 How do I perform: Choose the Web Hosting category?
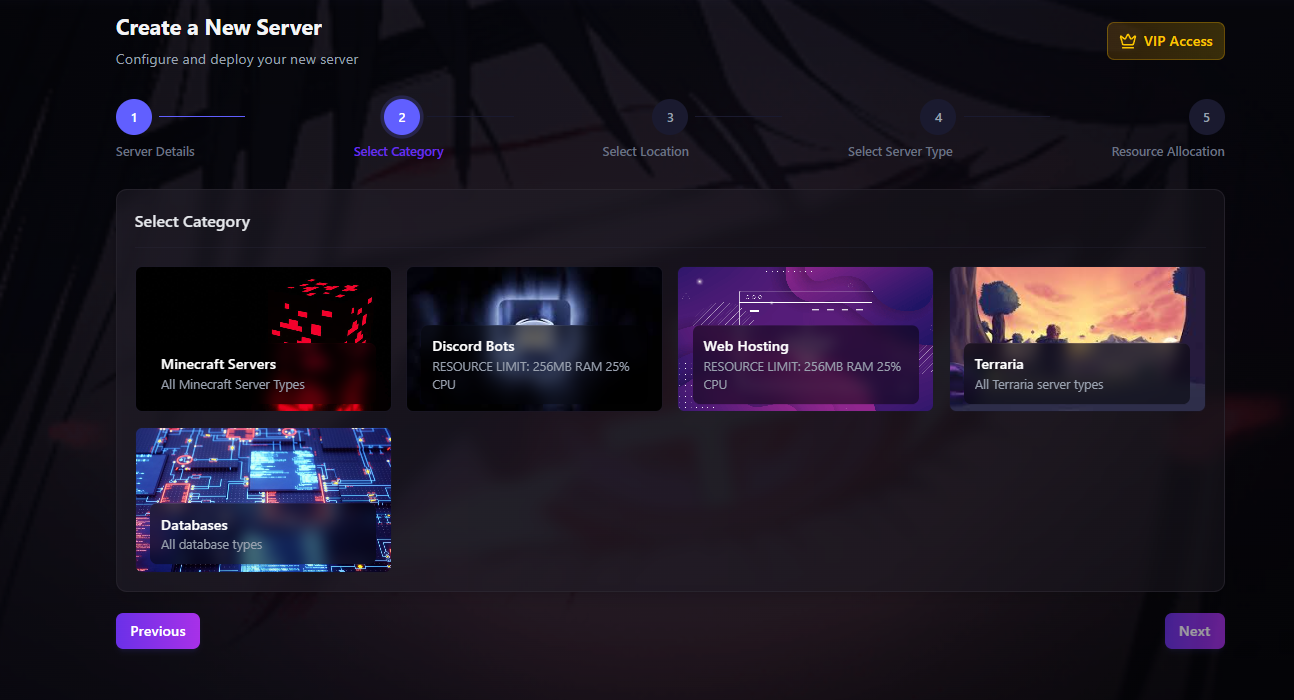(805, 338)
